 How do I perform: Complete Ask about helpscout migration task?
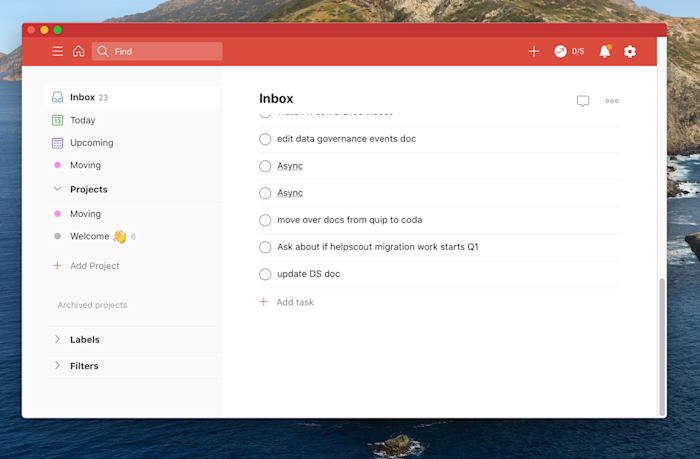[x=265, y=247]
